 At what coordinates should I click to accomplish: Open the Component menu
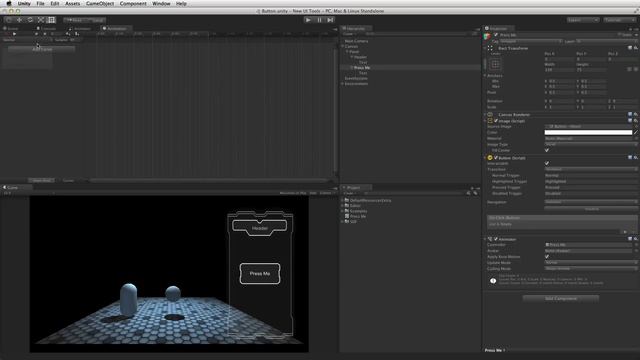[x=133, y=4]
